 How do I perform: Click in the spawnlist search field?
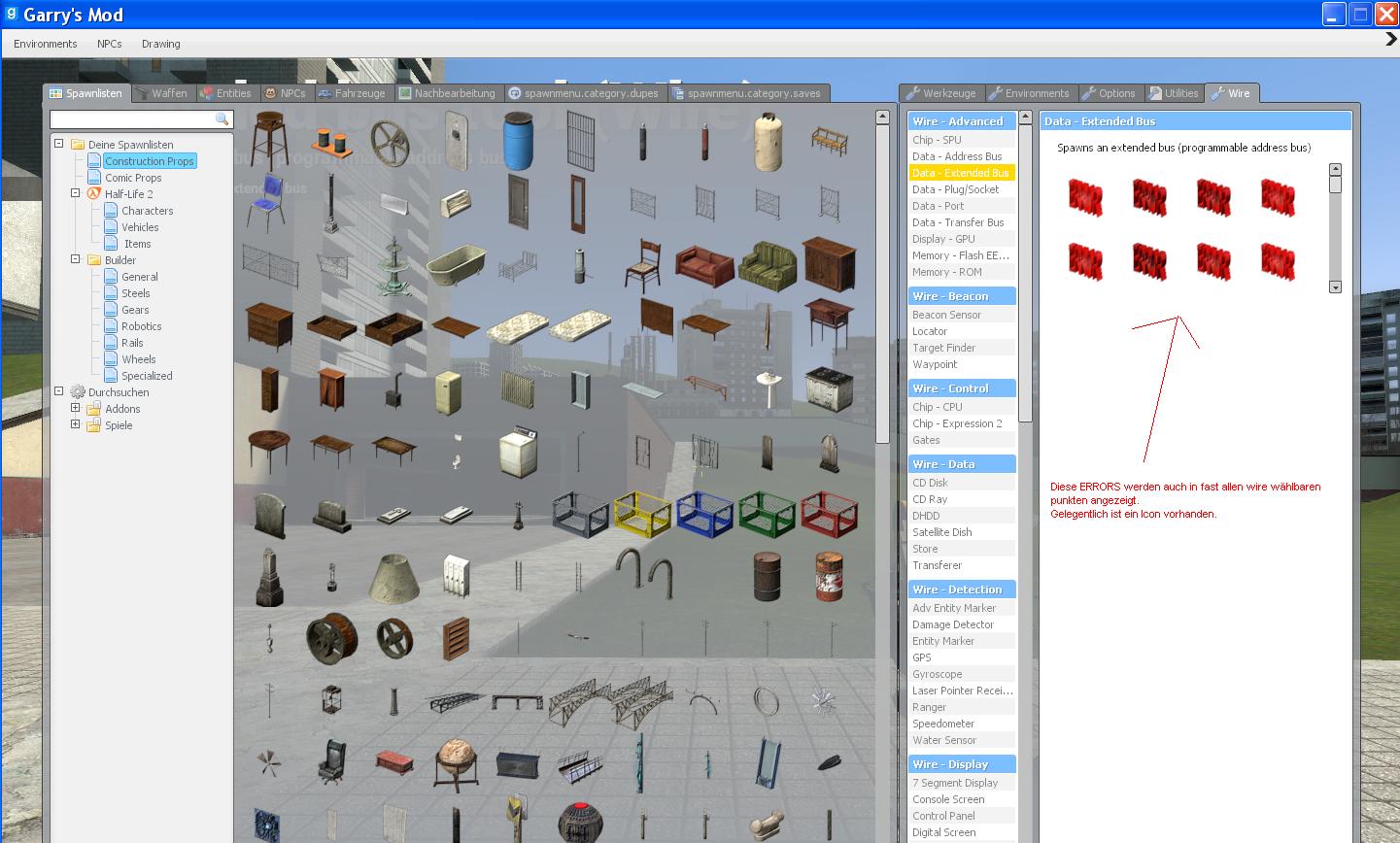(131, 119)
